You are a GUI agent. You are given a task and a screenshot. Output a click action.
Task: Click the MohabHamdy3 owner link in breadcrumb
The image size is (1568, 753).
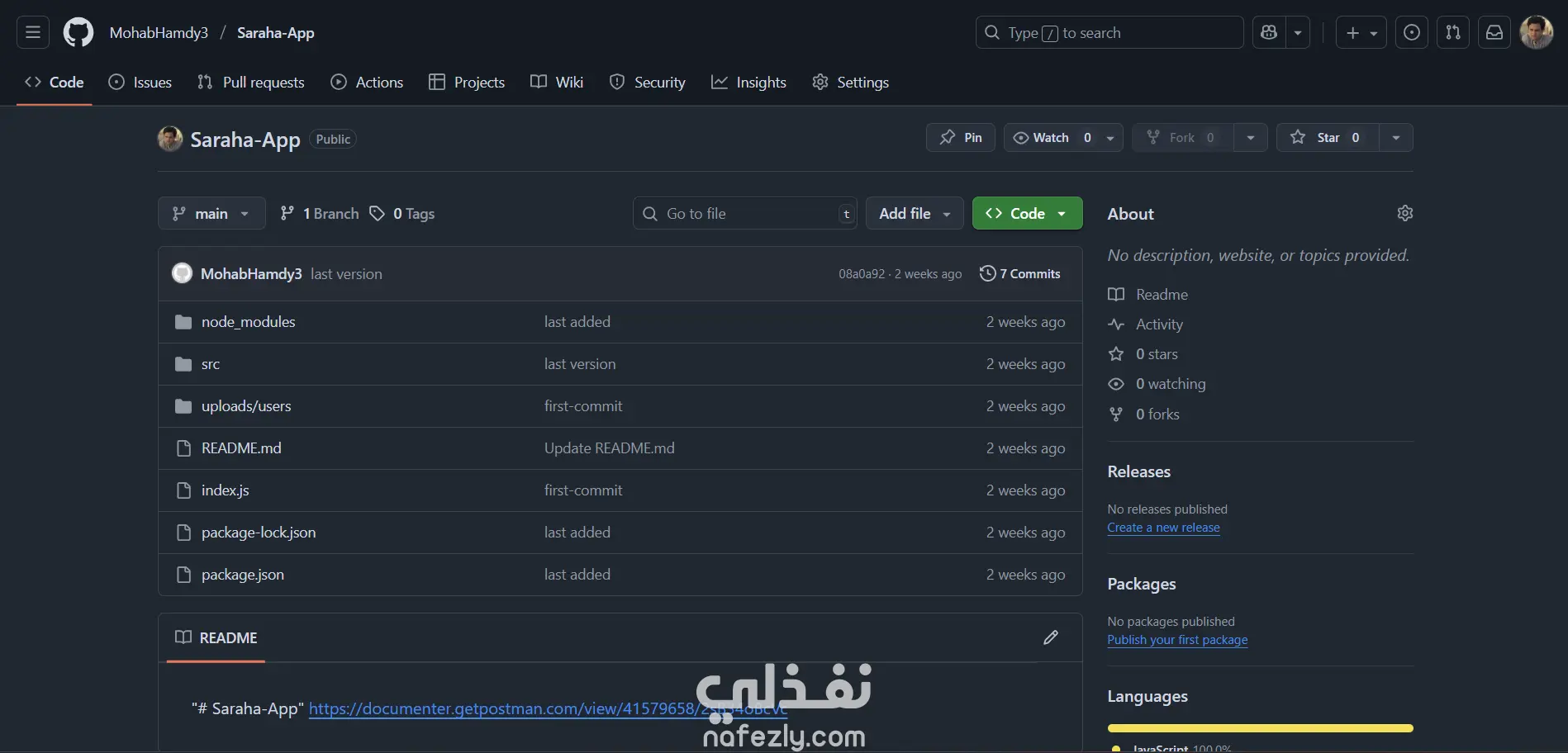tap(159, 32)
